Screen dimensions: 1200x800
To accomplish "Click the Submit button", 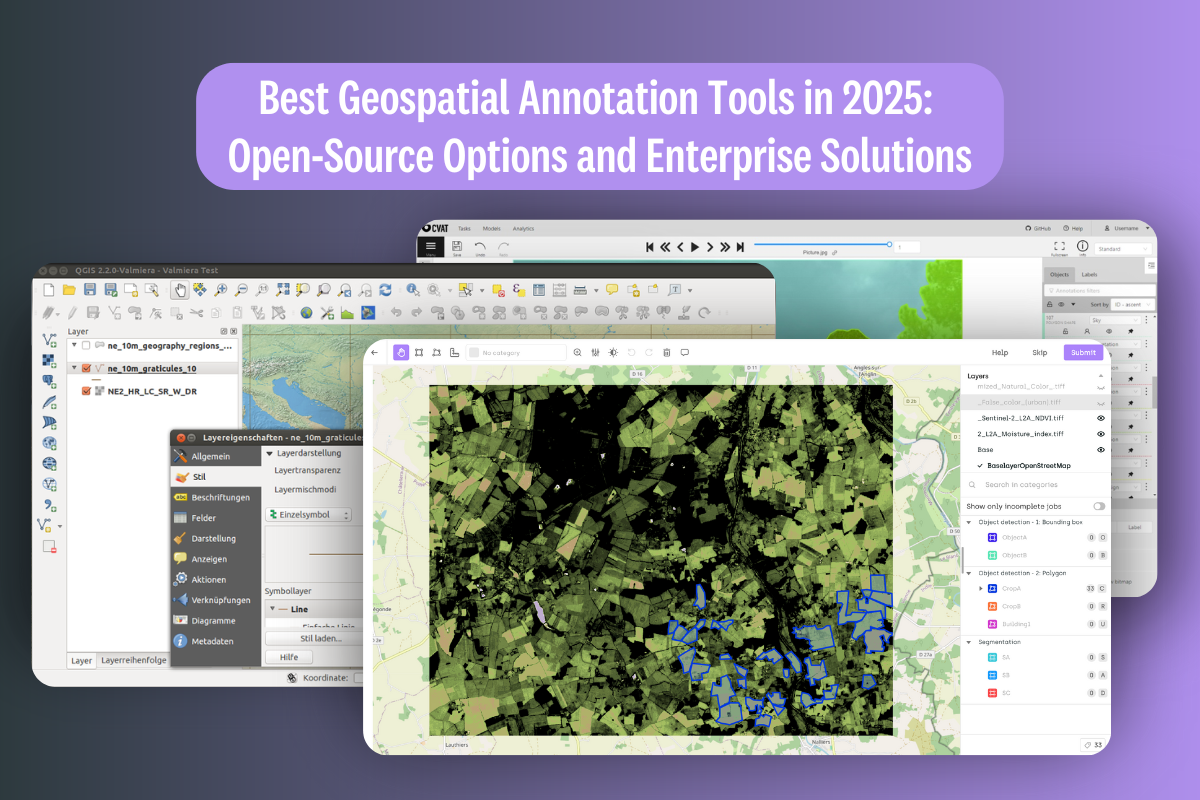I will 1083,352.
